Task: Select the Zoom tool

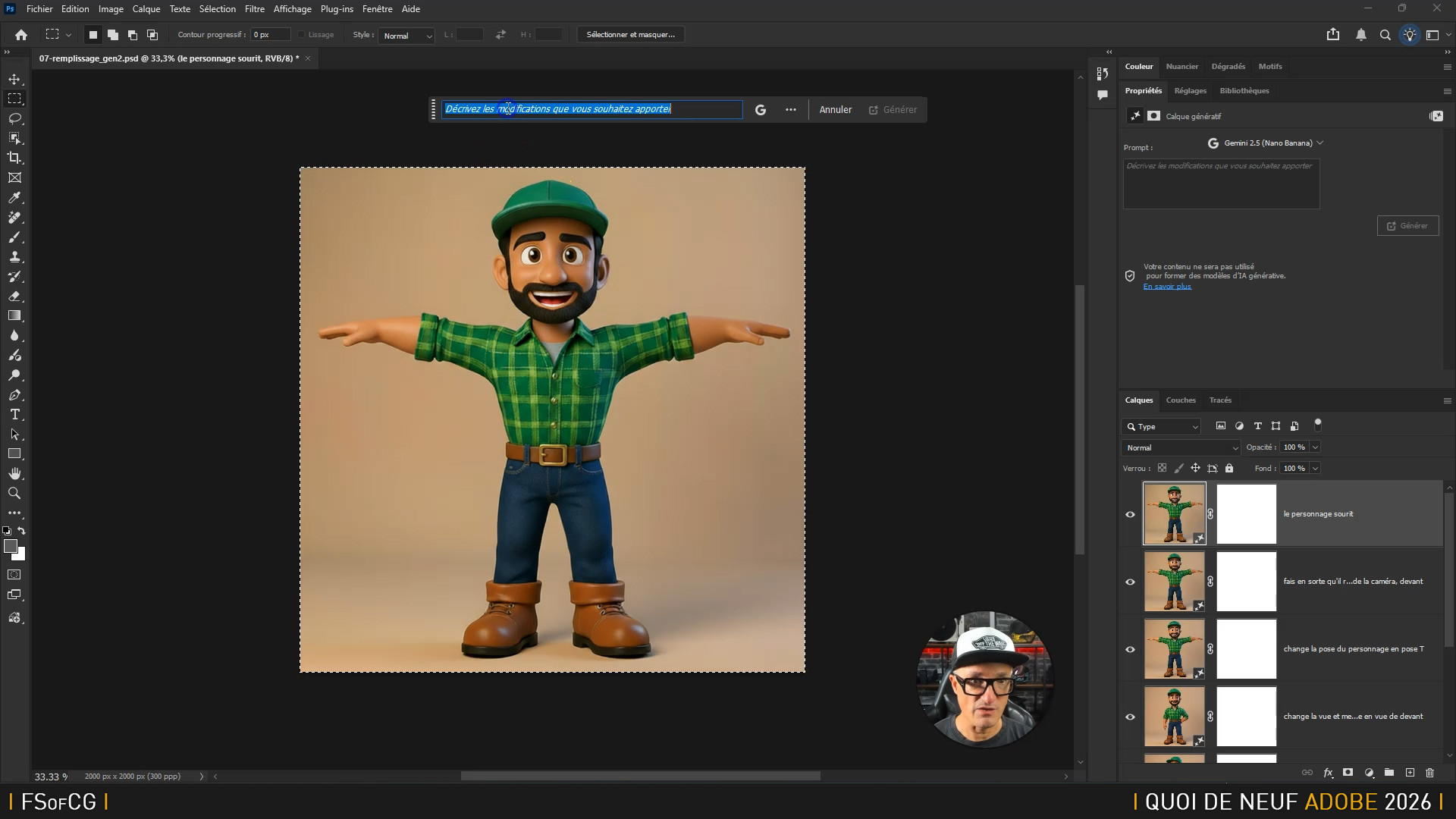Action: (14, 493)
